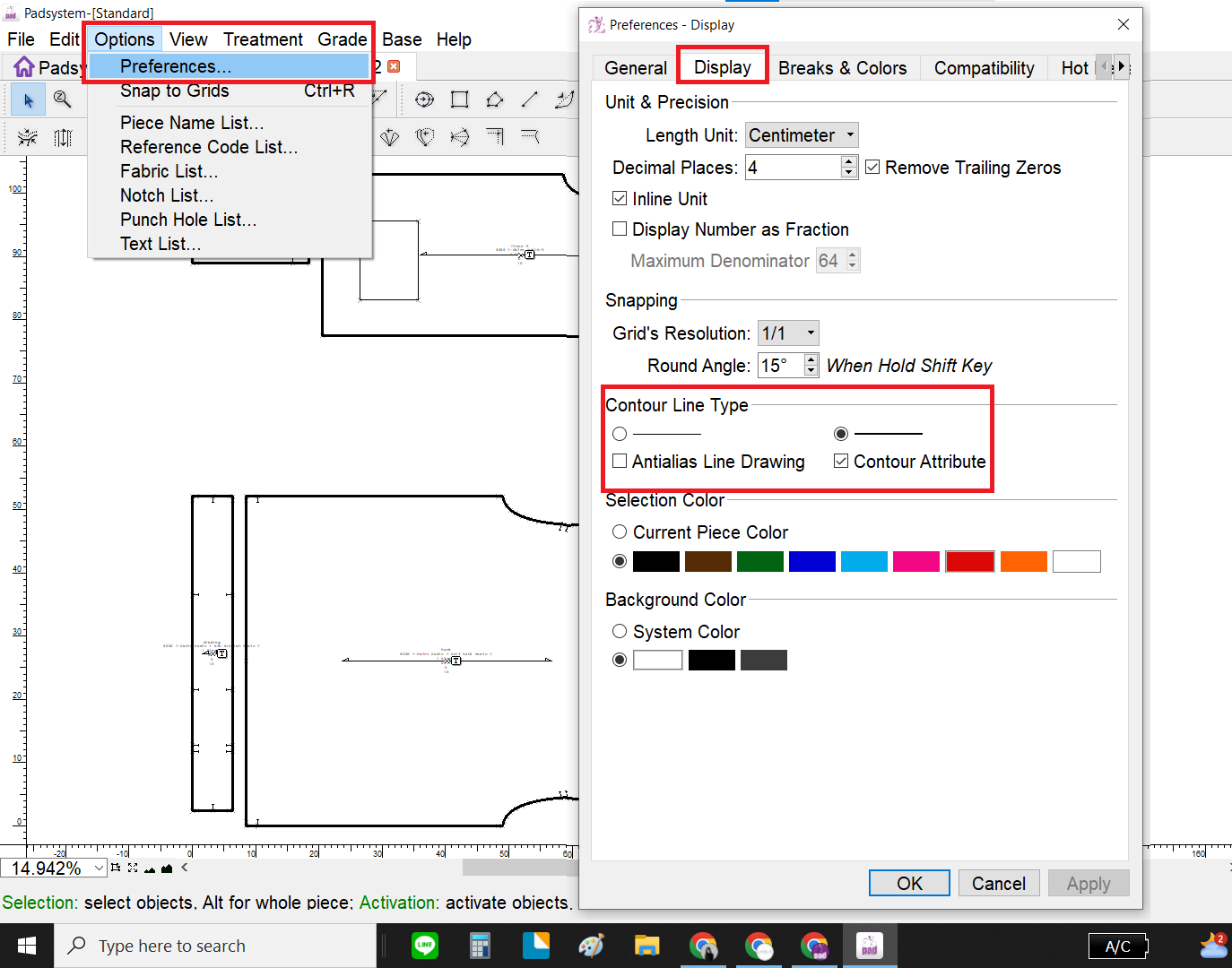Launch Calculator from the taskbar

click(480, 946)
